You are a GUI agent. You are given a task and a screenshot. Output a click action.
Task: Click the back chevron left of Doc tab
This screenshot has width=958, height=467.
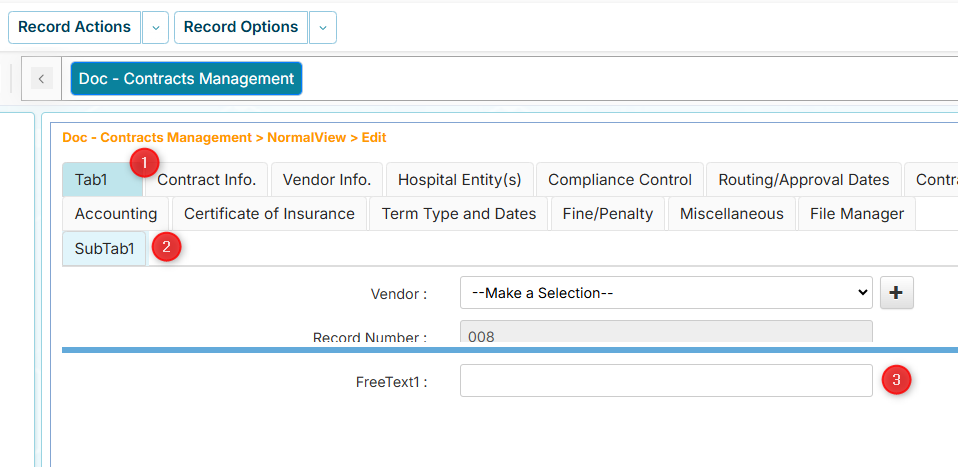(x=42, y=79)
